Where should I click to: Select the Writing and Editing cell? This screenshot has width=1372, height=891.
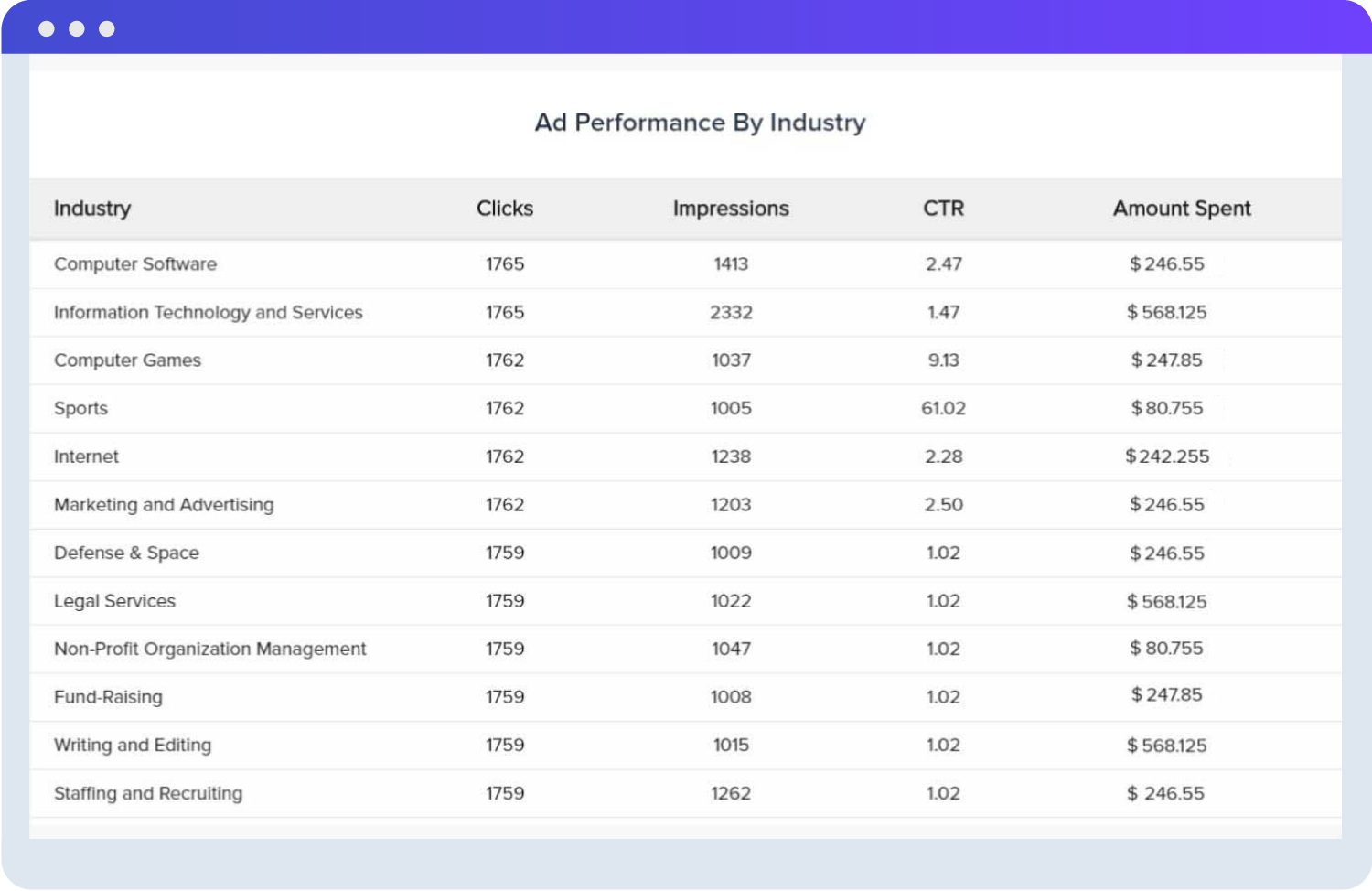click(x=133, y=746)
